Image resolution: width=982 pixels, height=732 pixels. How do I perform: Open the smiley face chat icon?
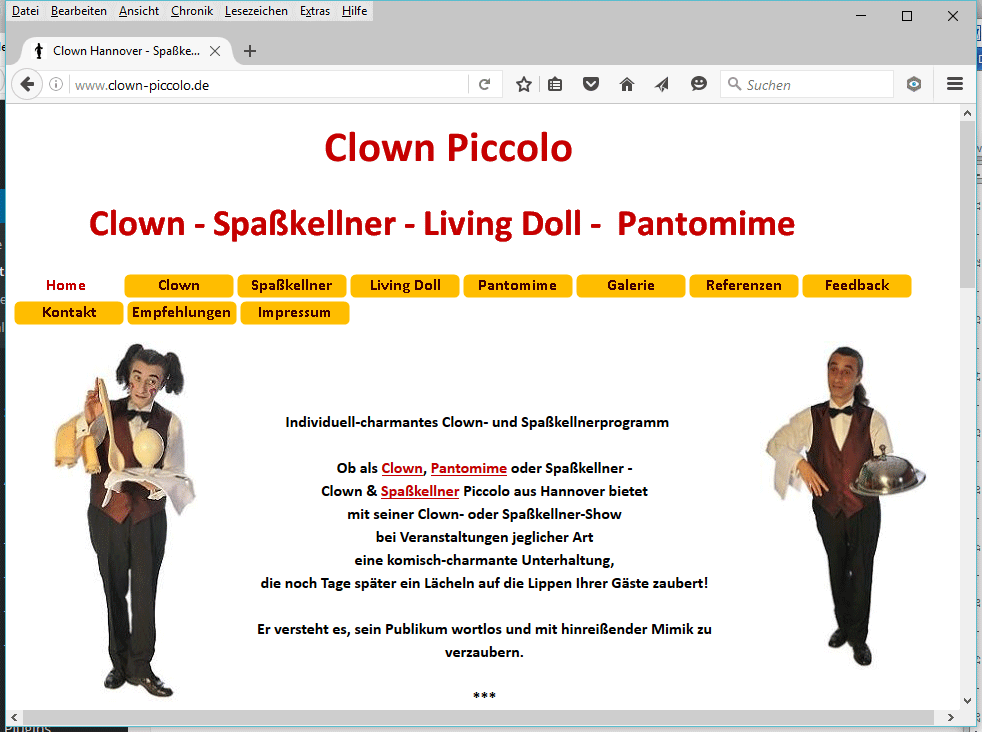pyautogui.click(x=699, y=84)
